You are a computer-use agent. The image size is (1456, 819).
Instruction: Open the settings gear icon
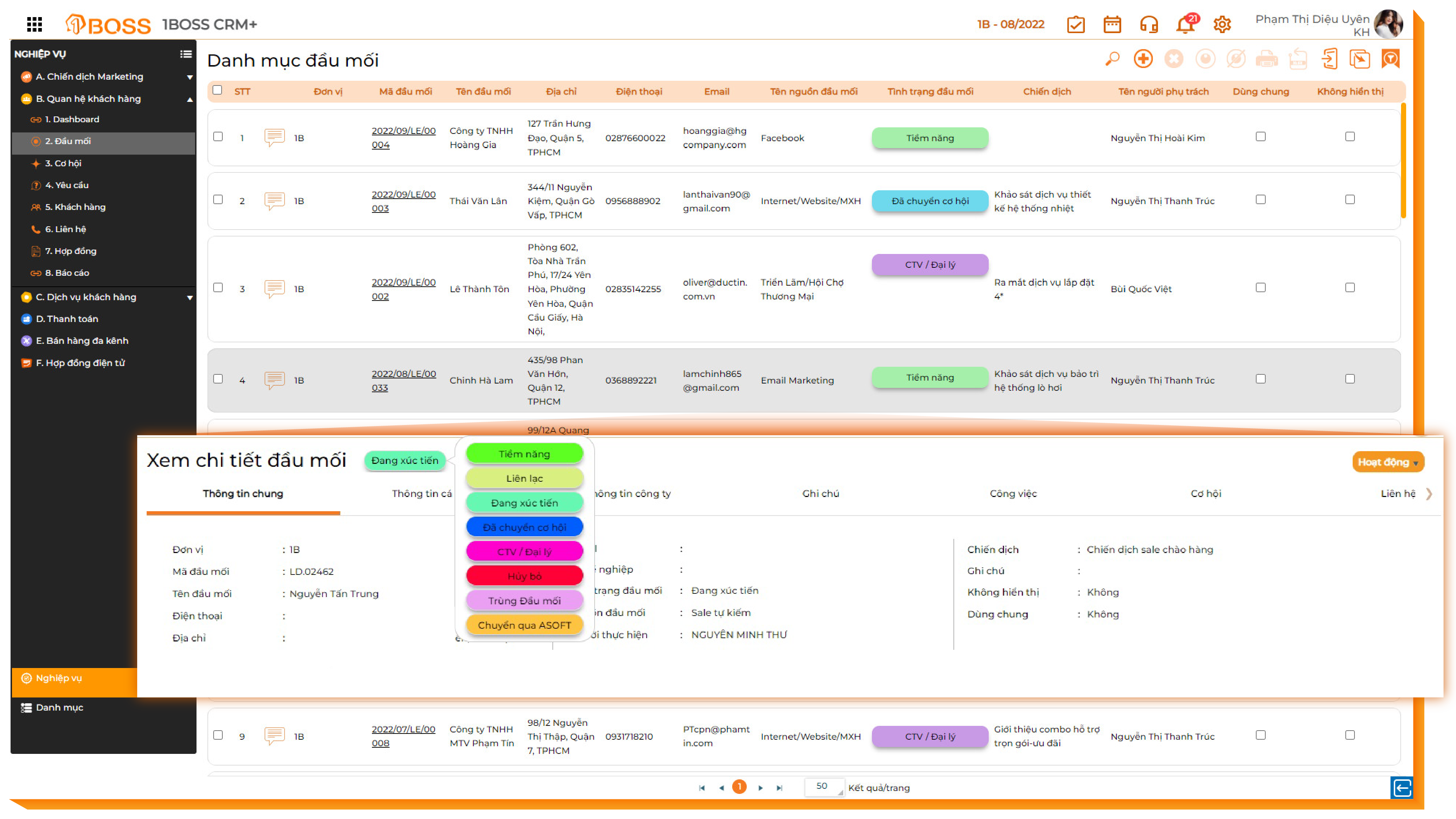[x=1222, y=25]
